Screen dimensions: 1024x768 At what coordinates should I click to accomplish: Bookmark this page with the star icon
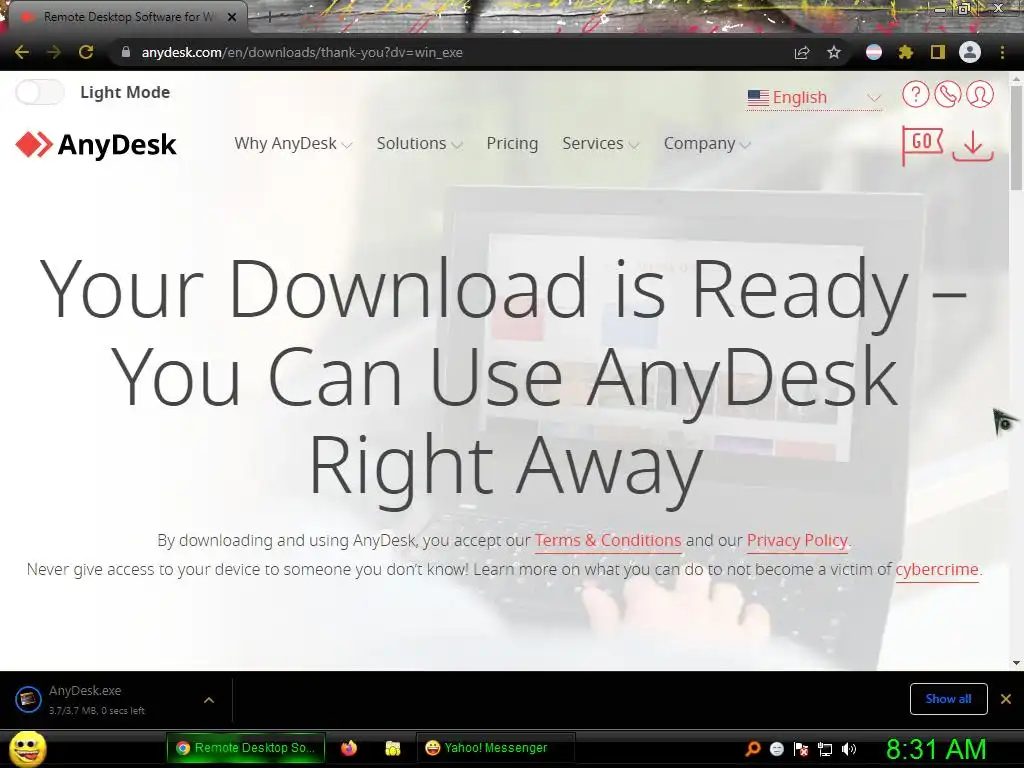(834, 52)
